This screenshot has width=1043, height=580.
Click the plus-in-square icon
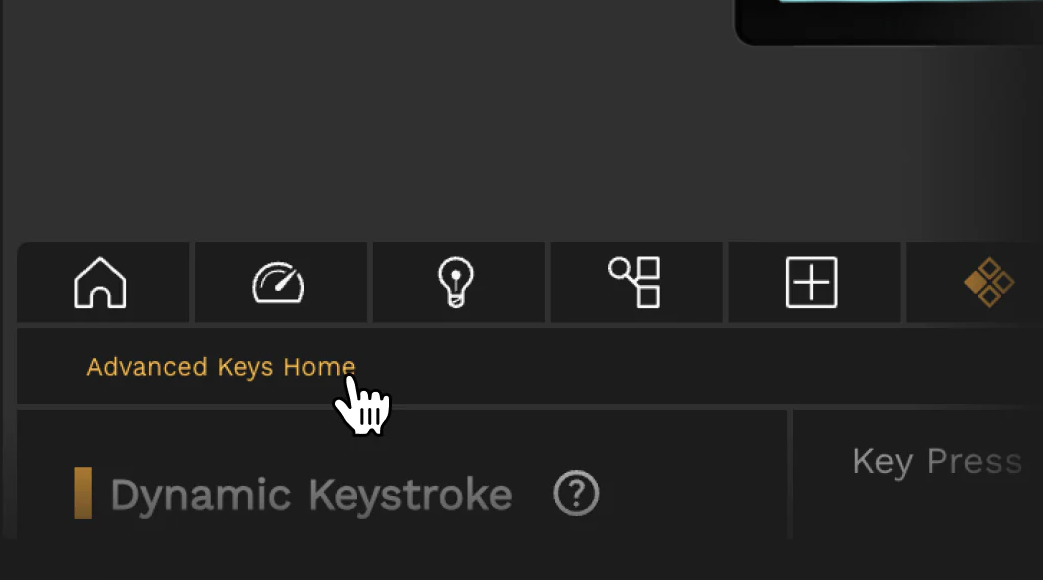(812, 283)
